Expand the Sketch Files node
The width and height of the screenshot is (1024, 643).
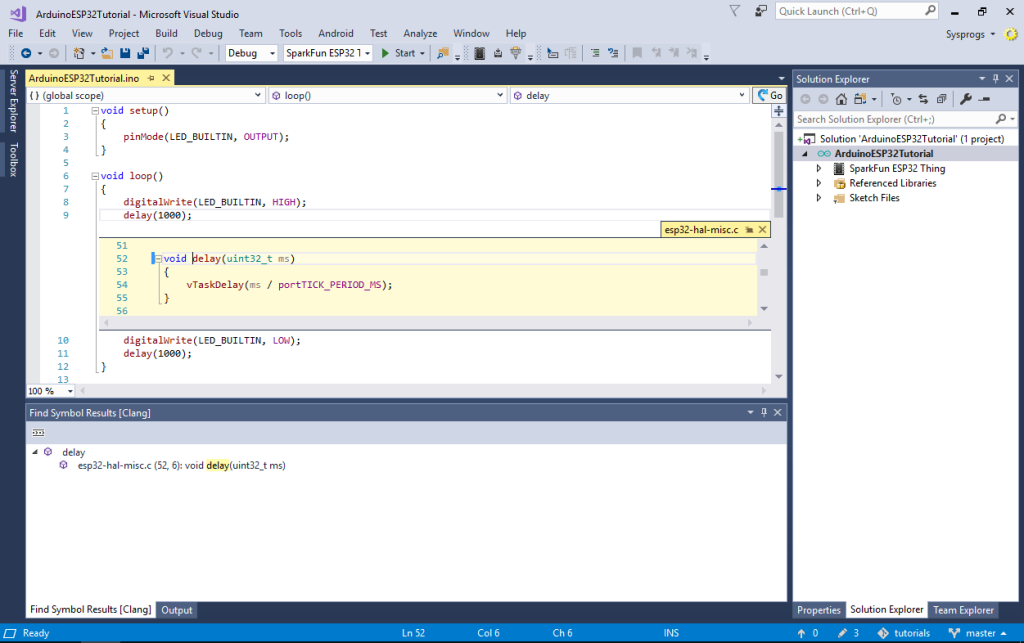pos(819,198)
